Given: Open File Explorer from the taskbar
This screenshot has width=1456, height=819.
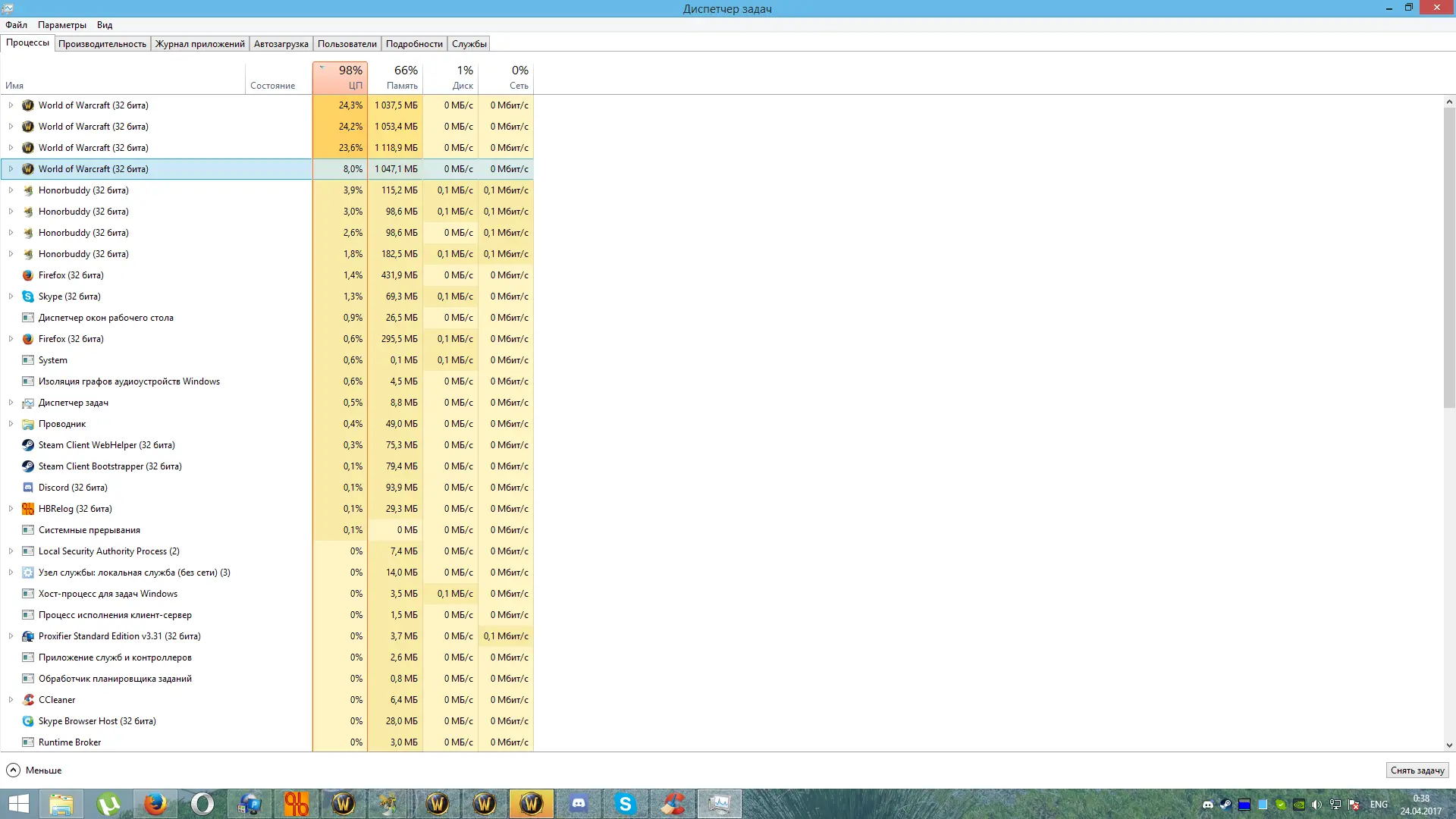Looking at the screenshot, I should pyautogui.click(x=61, y=804).
